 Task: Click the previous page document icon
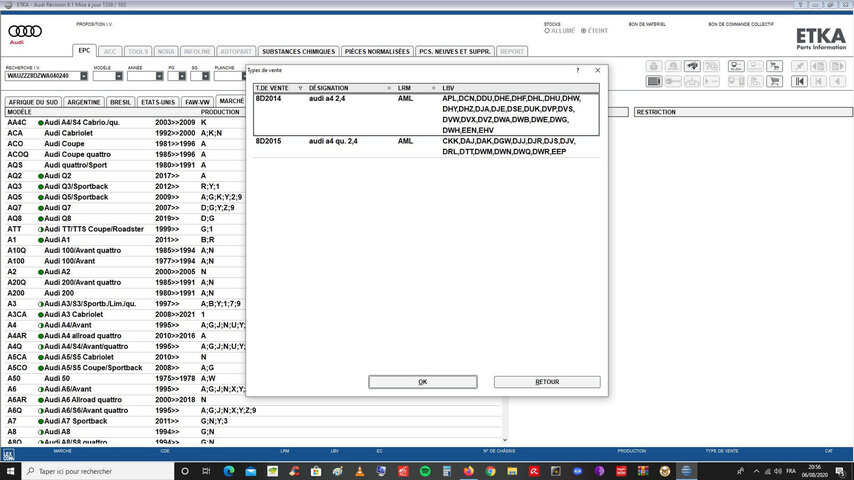[x=818, y=66]
